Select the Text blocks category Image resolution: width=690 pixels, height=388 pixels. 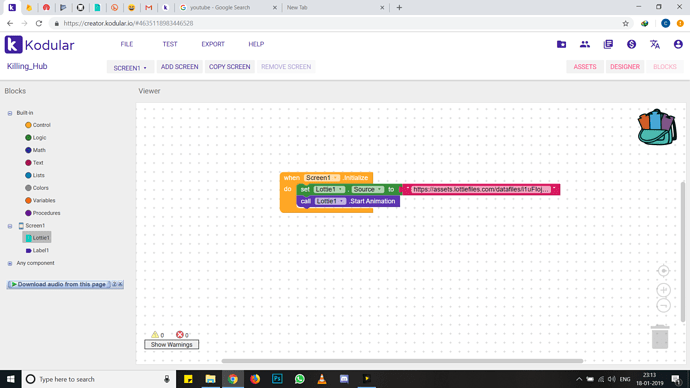pos(34,163)
